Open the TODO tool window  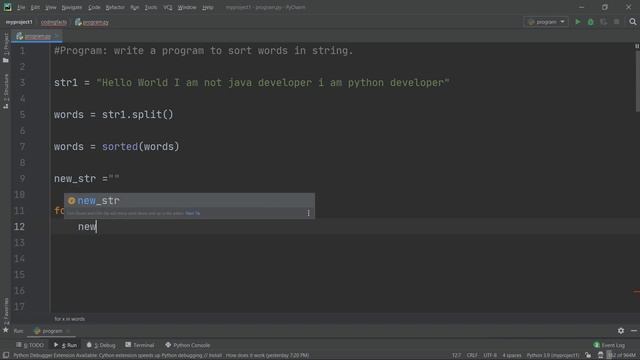tap(30, 345)
